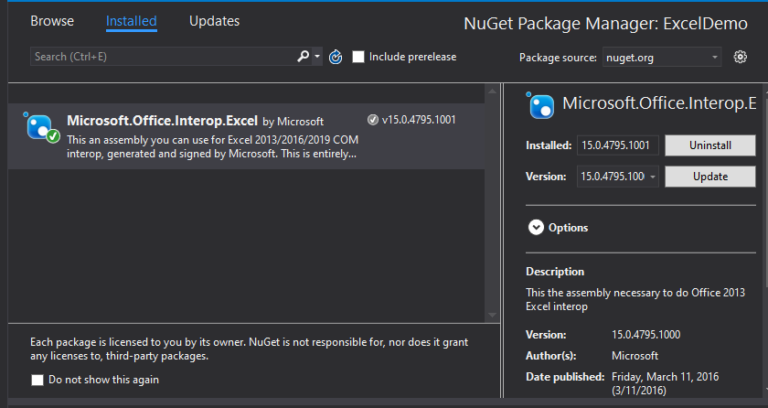Click the refresh package list icon
The height and width of the screenshot is (408, 768).
(336, 57)
